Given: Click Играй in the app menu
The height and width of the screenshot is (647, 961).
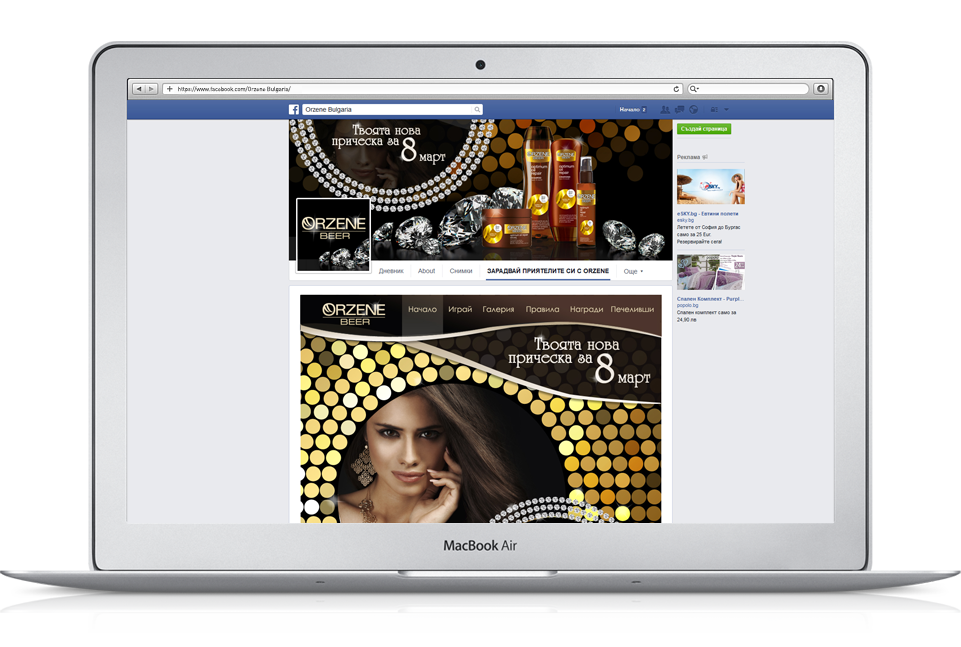Looking at the screenshot, I should pos(460,309).
